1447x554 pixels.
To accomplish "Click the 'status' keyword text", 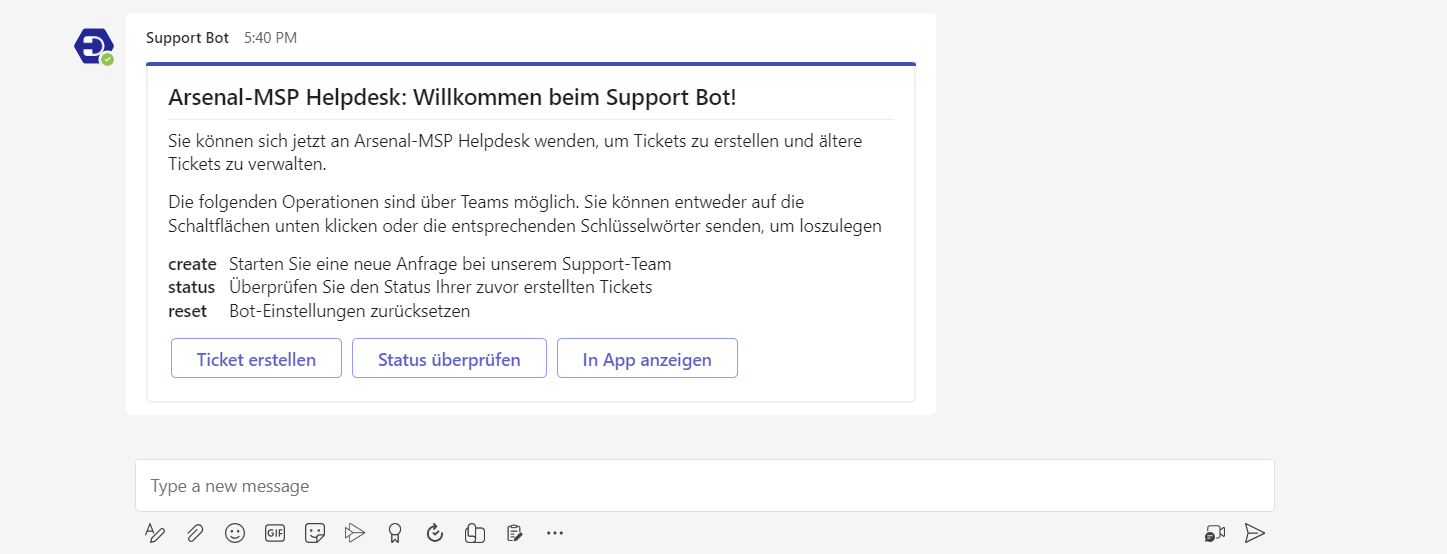I will 192,287.
